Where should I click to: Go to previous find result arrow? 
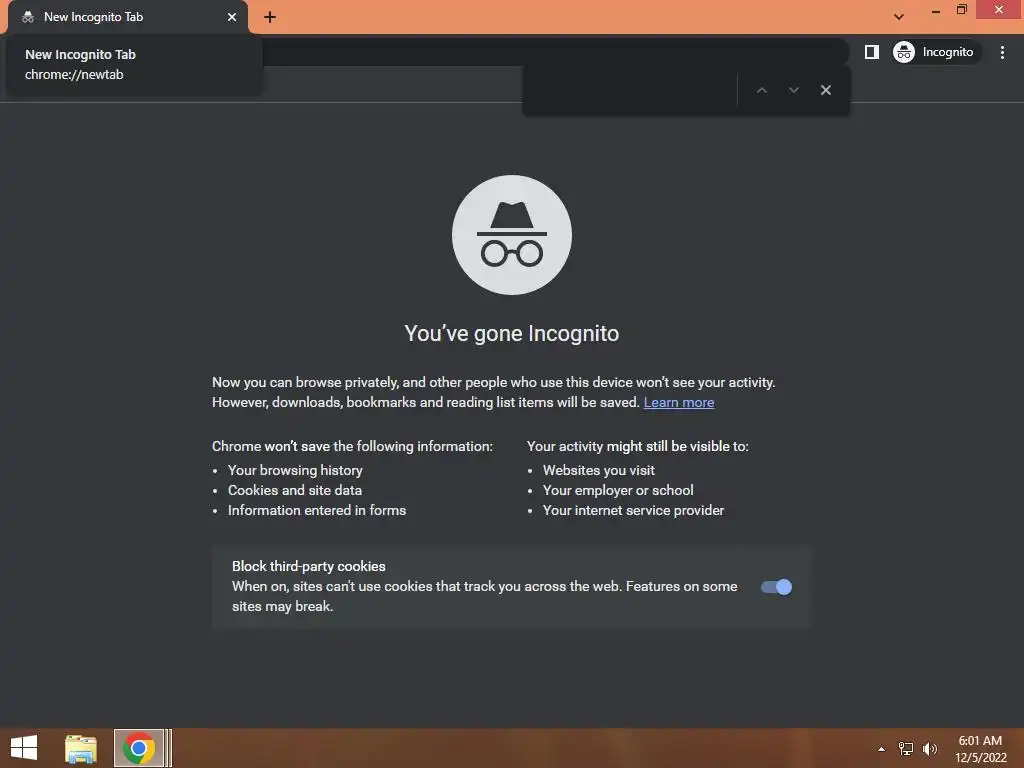tap(761, 90)
